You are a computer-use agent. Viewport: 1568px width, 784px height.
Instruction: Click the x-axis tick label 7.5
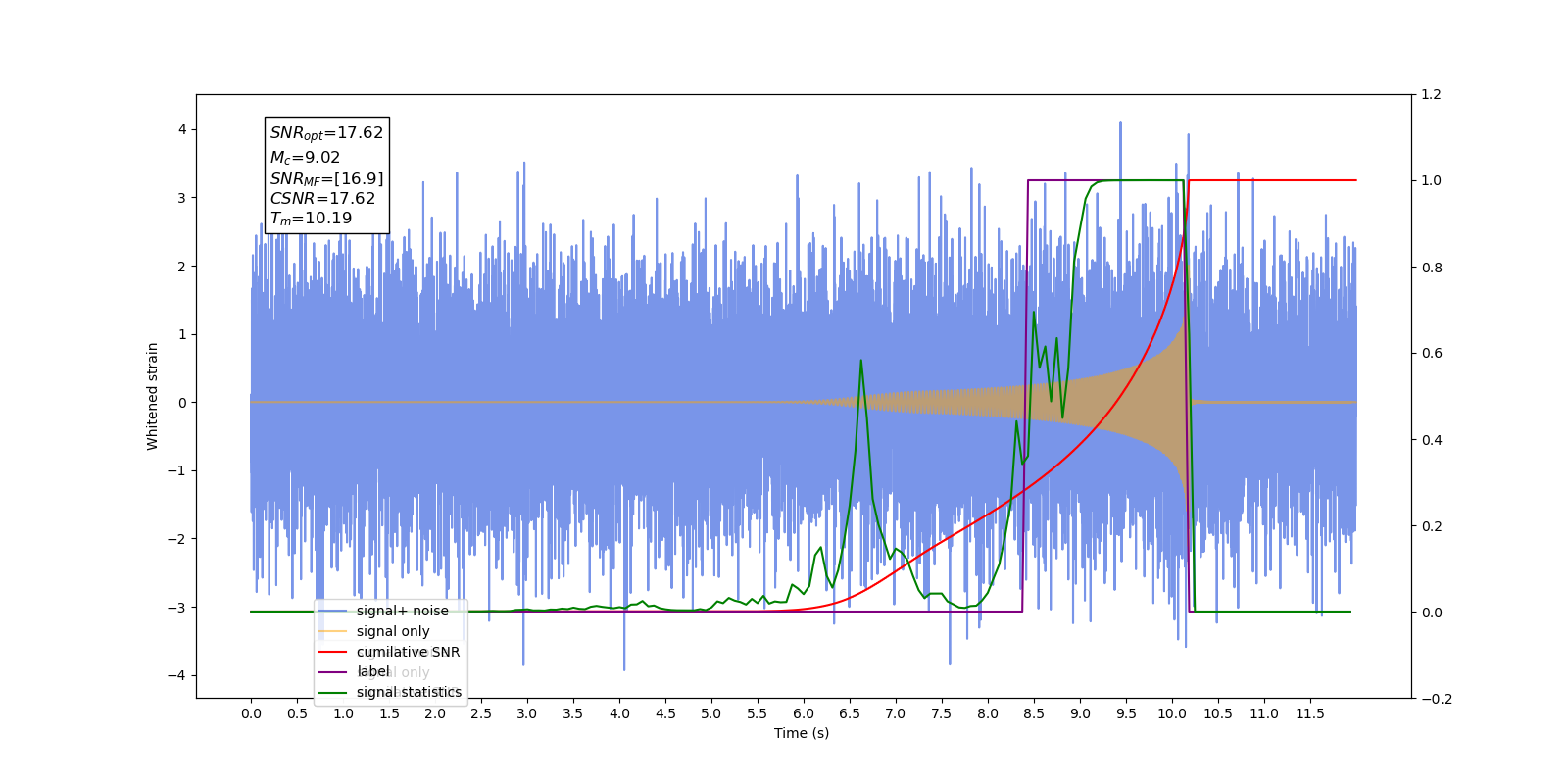coord(942,713)
